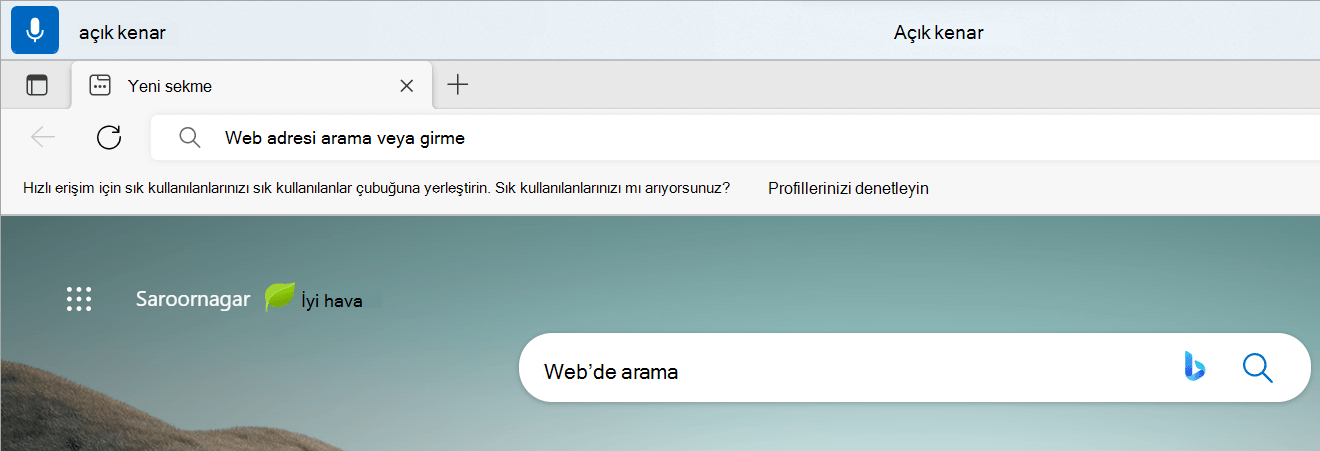The height and width of the screenshot is (451, 1320).
Task: Focus the Web adresi arama veya girme field
Action: [735, 138]
